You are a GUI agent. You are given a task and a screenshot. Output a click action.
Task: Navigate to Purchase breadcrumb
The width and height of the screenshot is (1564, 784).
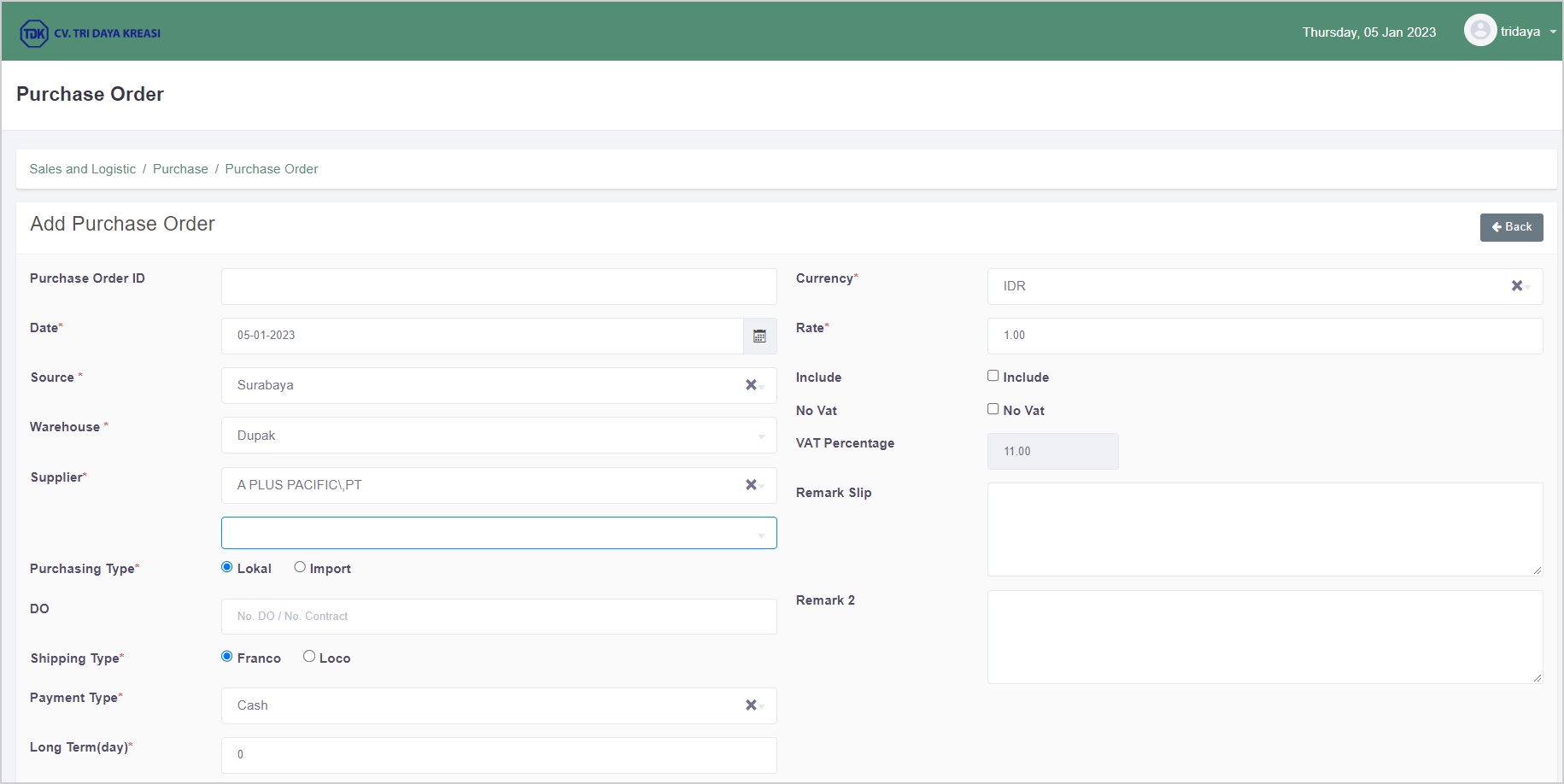[x=180, y=169]
